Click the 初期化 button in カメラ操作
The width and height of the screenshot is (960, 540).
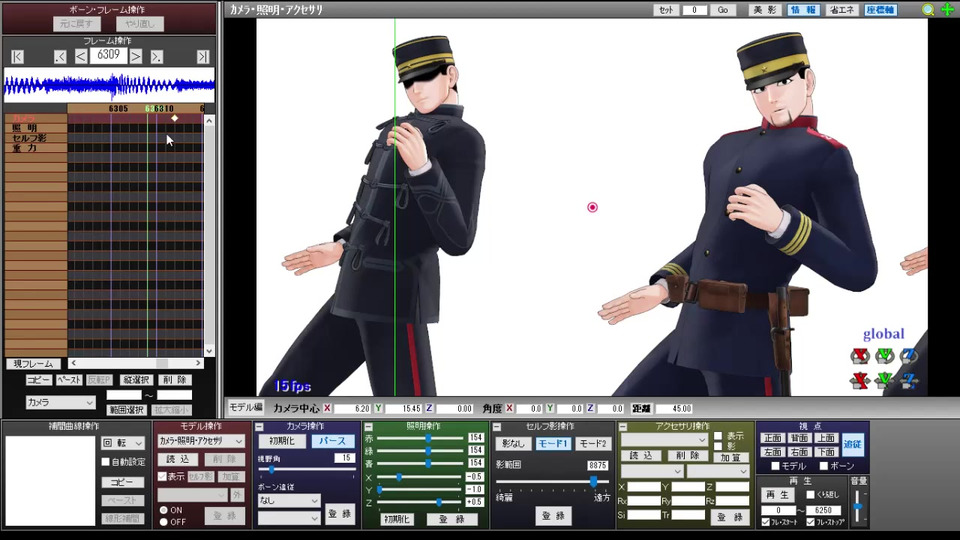pyautogui.click(x=282, y=441)
